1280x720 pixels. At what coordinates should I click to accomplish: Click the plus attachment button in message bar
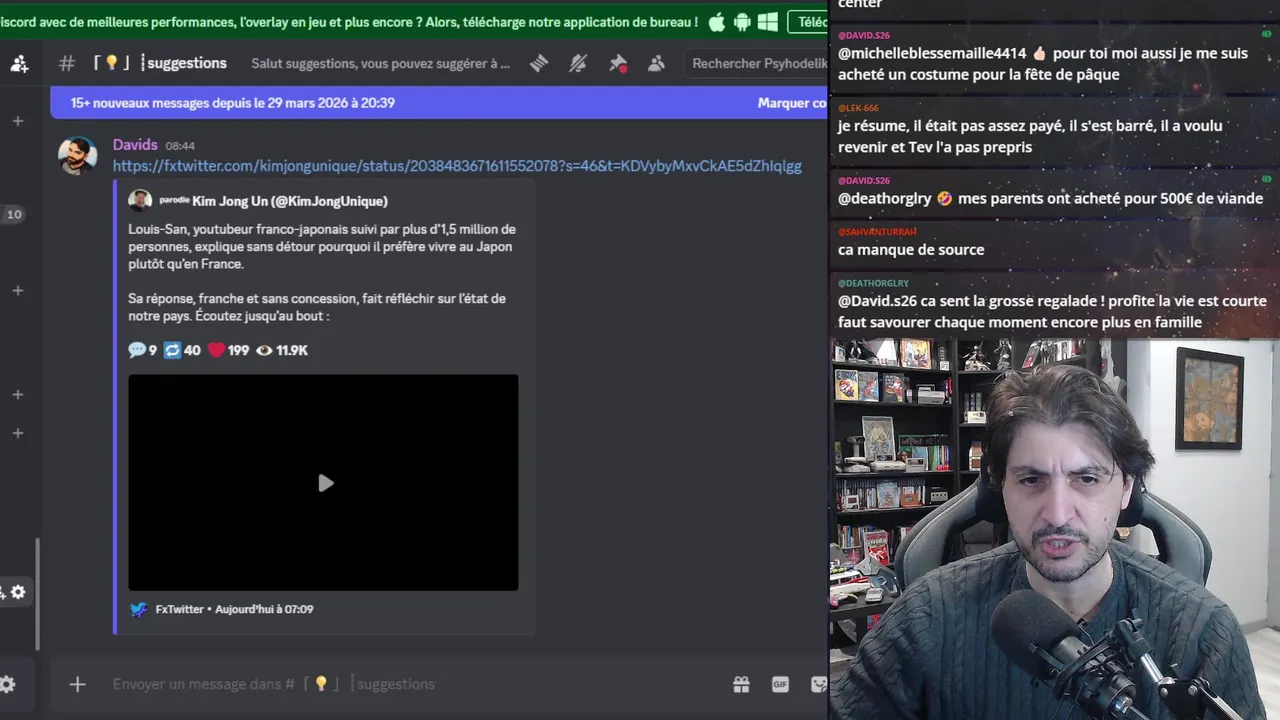[77, 684]
